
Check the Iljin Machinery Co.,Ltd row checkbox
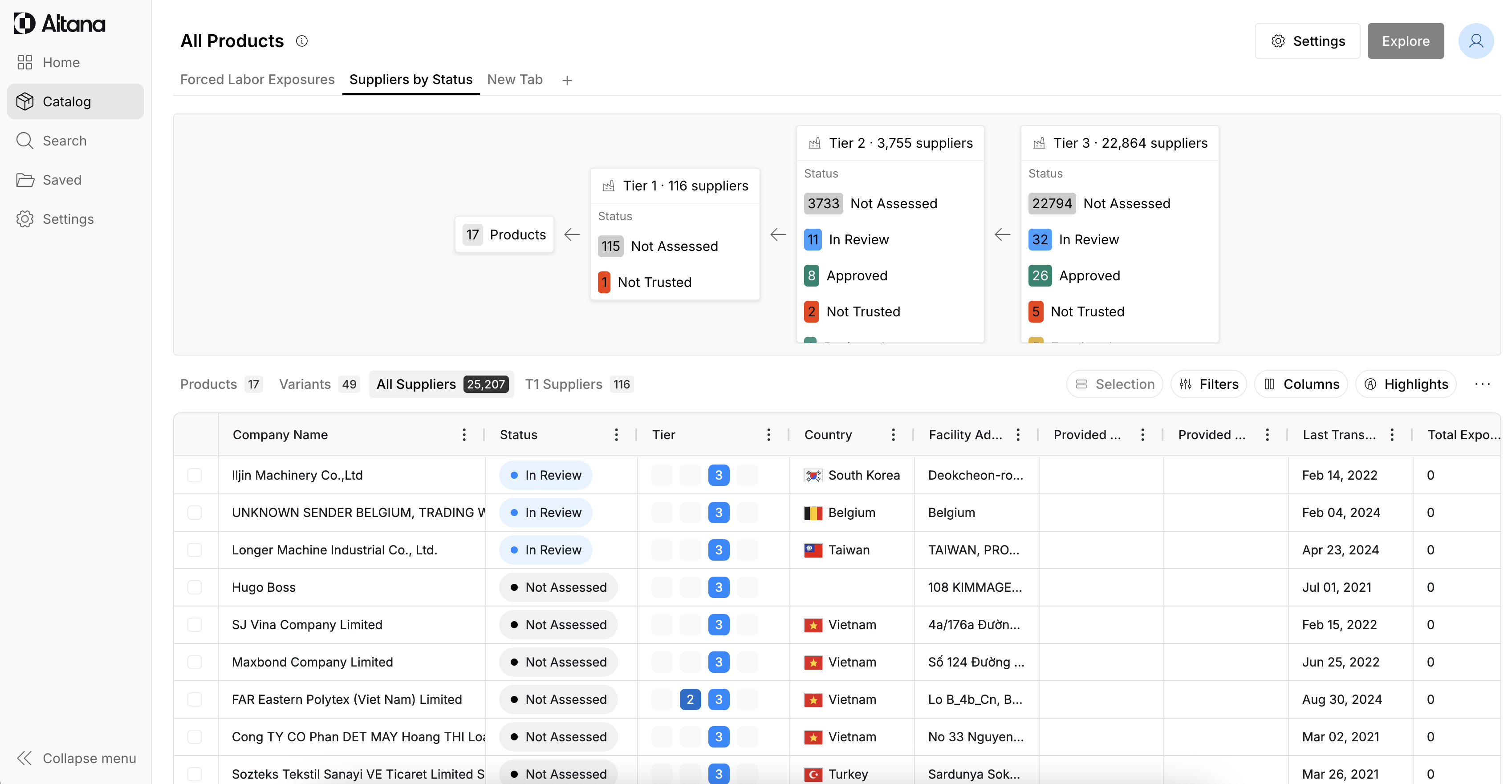point(194,475)
